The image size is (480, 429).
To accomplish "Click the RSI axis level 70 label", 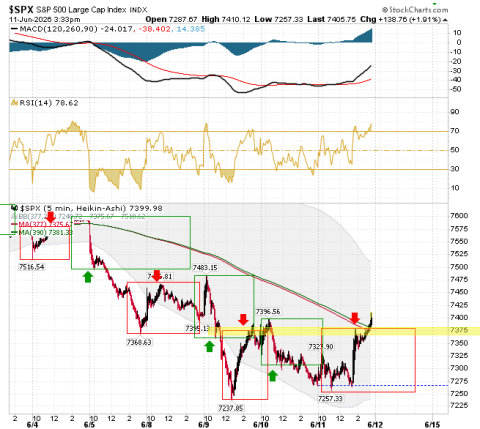I will click(455, 131).
